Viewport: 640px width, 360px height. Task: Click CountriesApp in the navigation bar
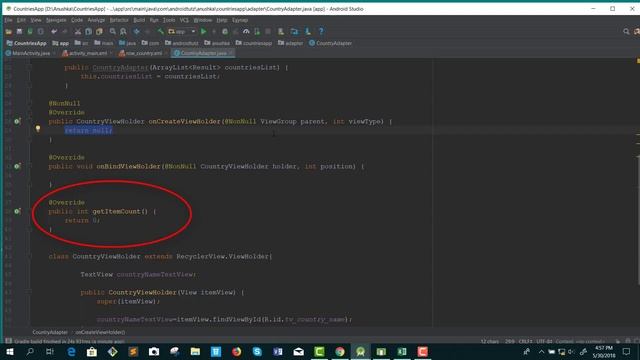click(x=27, y=43)
